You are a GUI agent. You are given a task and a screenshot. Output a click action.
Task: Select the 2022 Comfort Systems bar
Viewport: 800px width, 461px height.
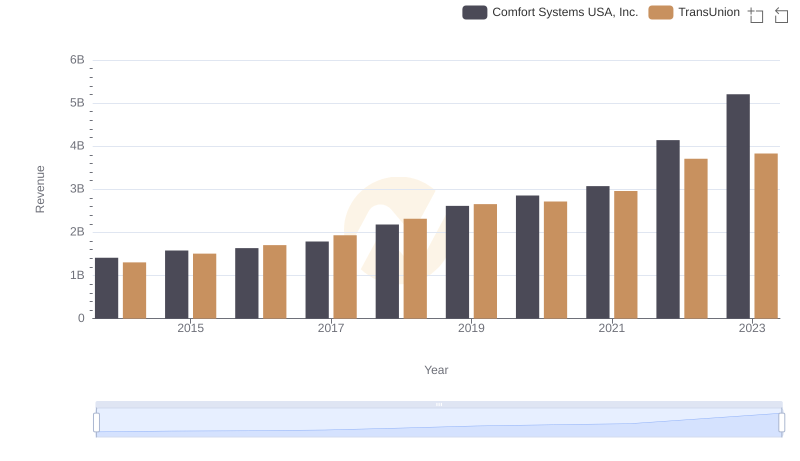[x=668, y=229]
